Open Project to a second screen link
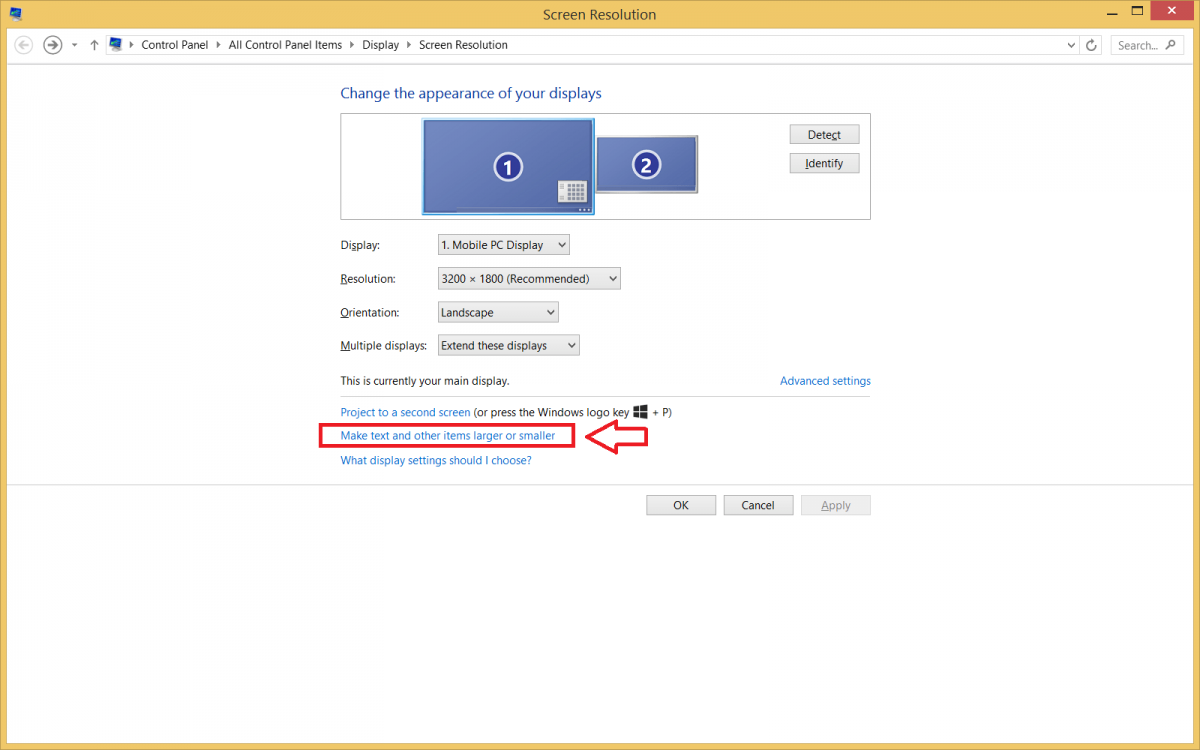The height and width of the screenshot is (750, 1200). [x=405, y=412]
